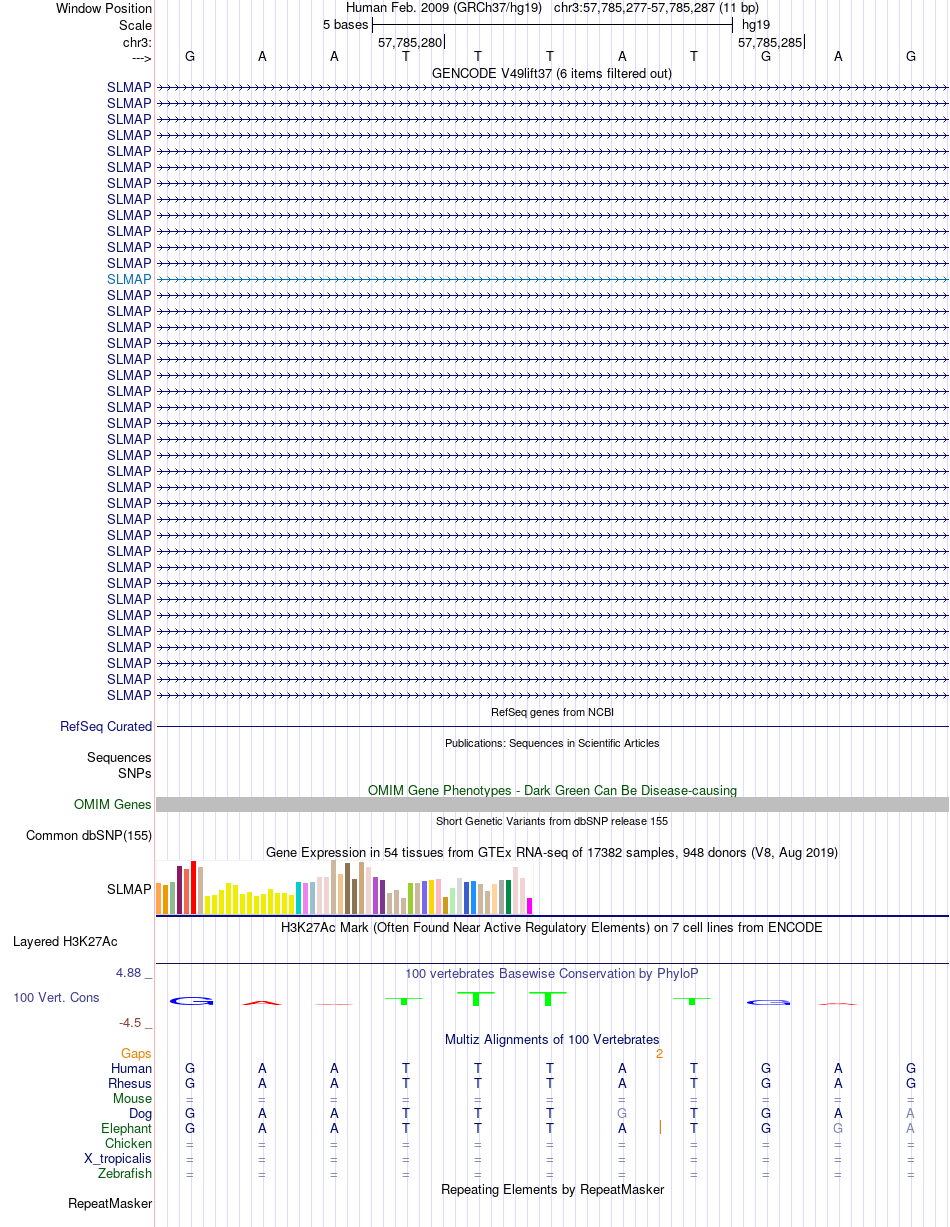Click the highlighted light-blue SLMAP transcript label
Viewport: 950px width, 1227px height.
129,279
